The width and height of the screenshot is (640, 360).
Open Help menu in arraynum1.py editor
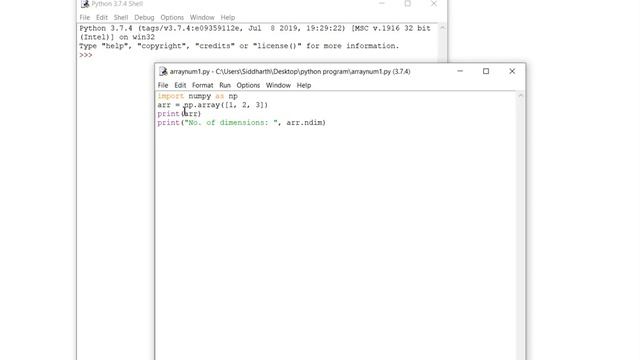tap(304, 85)
